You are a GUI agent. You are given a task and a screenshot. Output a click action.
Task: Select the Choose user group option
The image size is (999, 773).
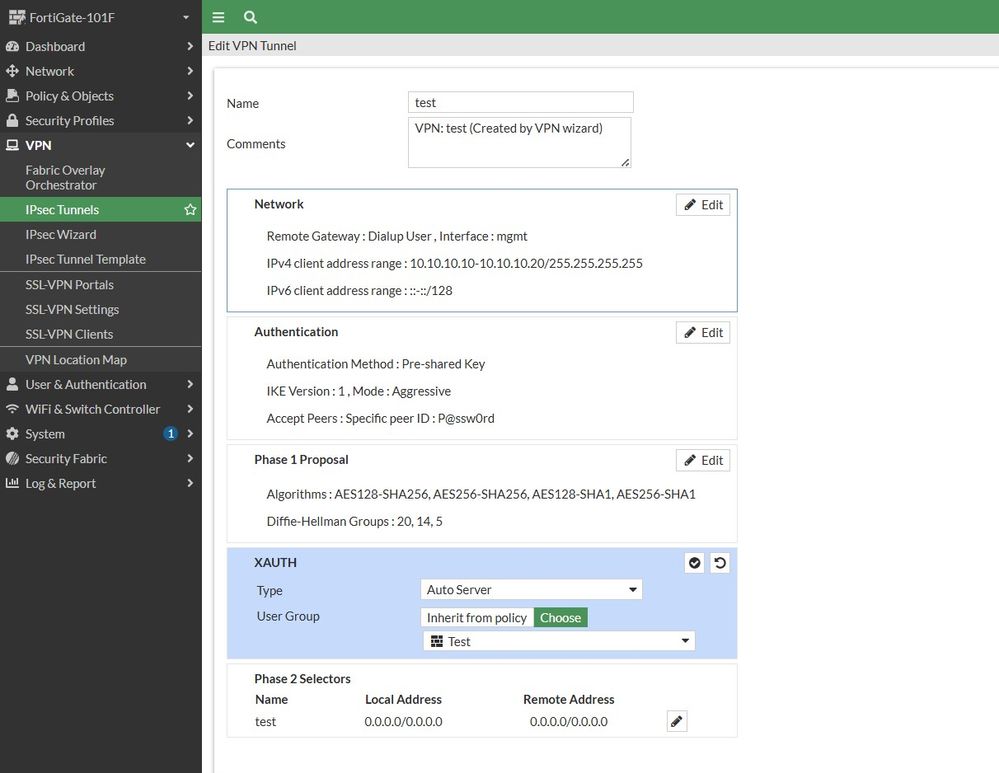(x=560, y=618)
